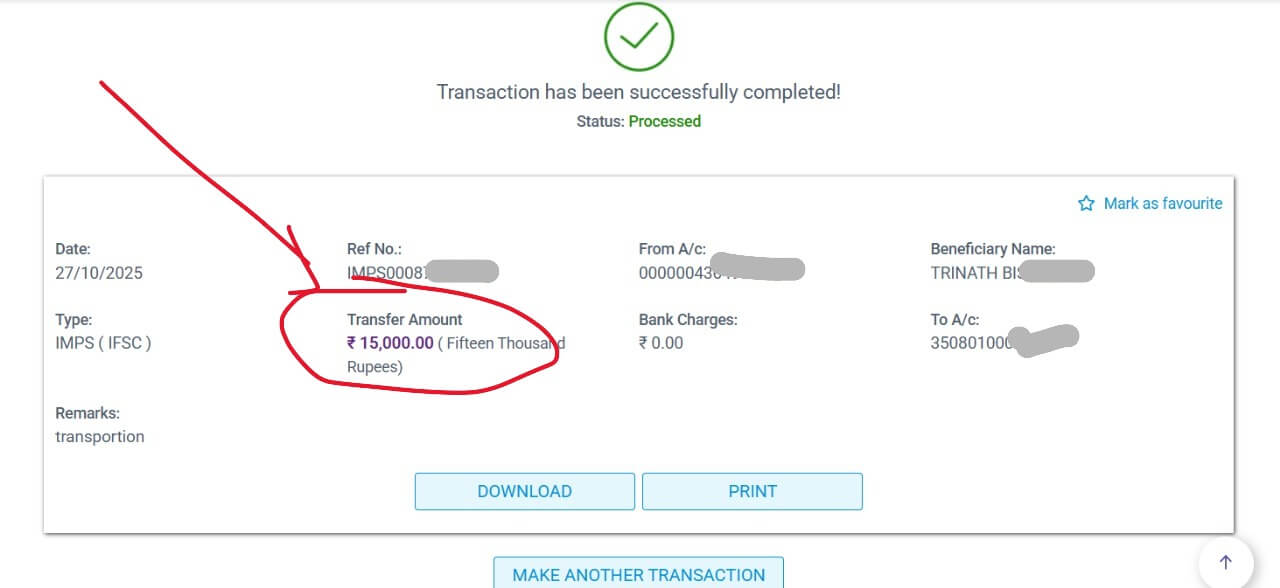Image resolution: width=1280 pixels, height=588 pixels.
Task: Select the IMPS reference number text
Action: 410,270
